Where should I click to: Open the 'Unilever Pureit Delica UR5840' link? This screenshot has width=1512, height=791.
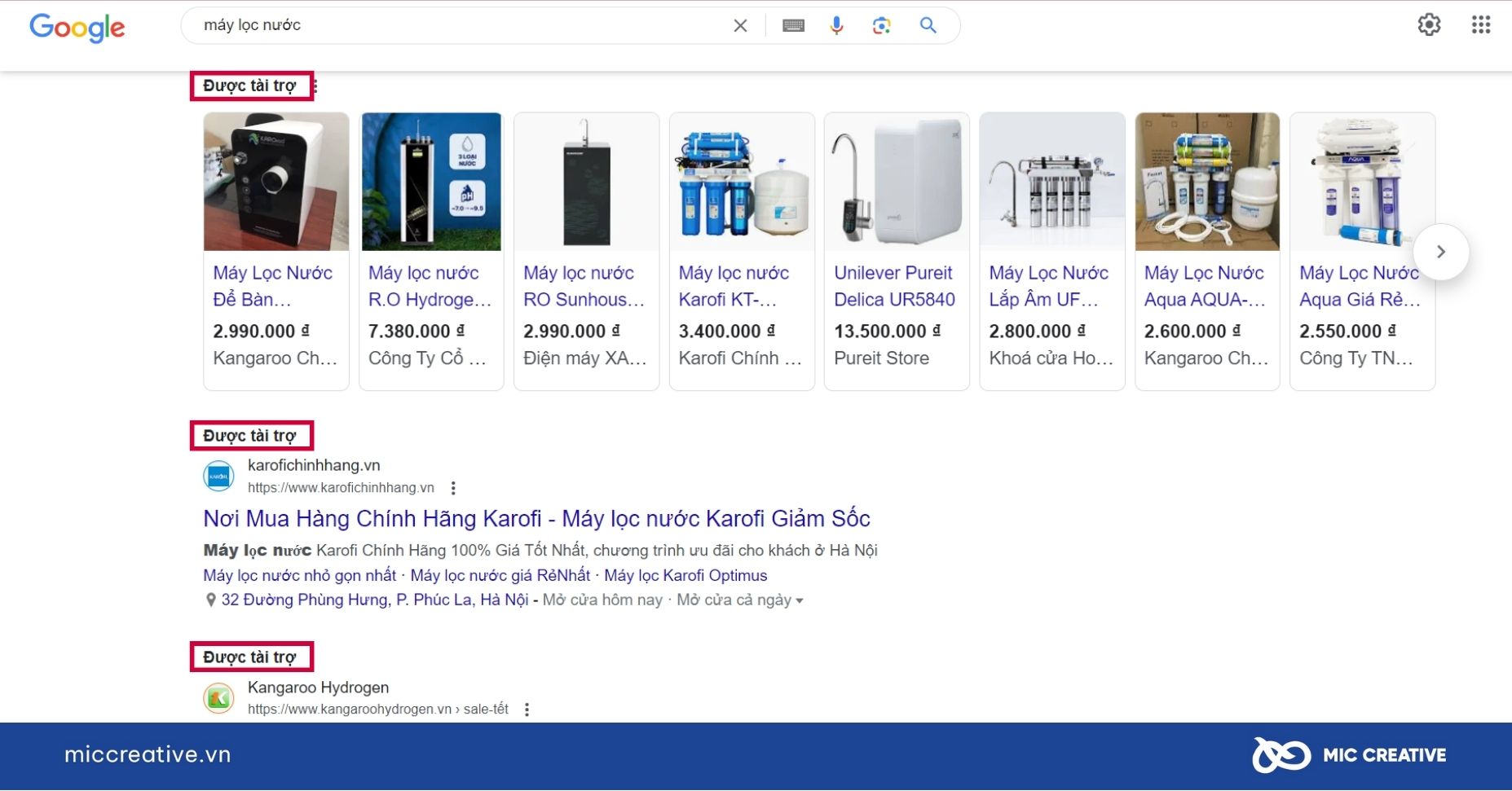894,286
